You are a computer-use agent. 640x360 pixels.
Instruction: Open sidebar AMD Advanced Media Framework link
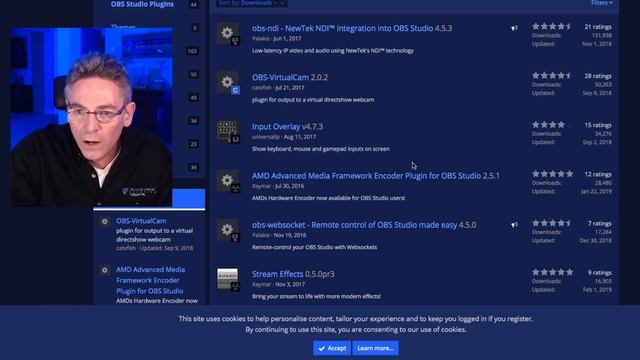point(150,280)
